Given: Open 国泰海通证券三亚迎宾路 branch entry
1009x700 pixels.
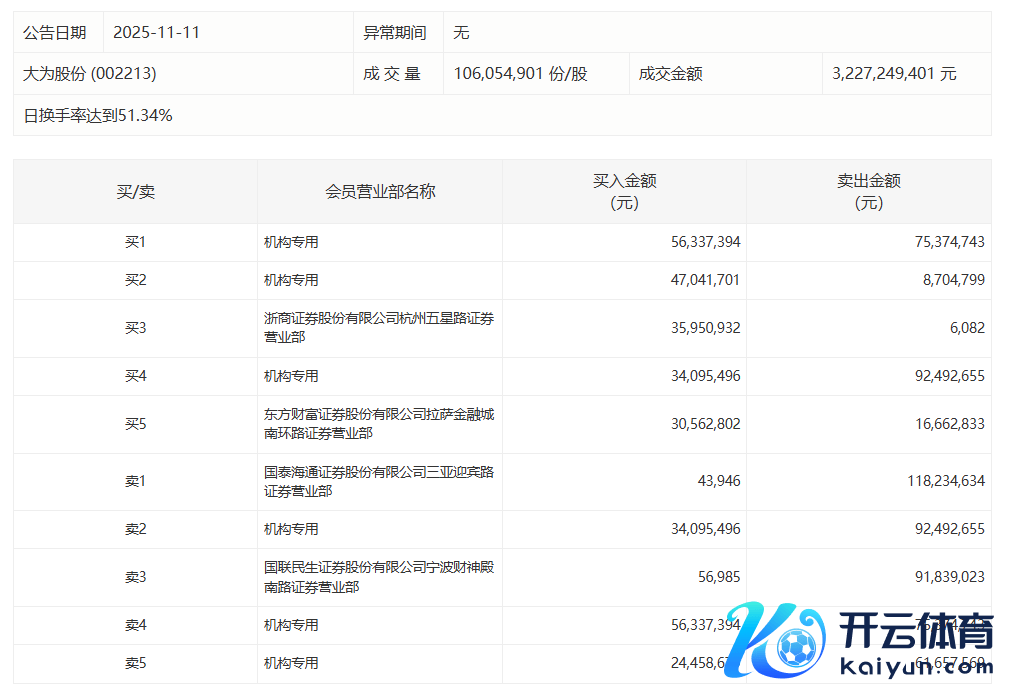Looking at the screenshot, I should pos(378,481).
